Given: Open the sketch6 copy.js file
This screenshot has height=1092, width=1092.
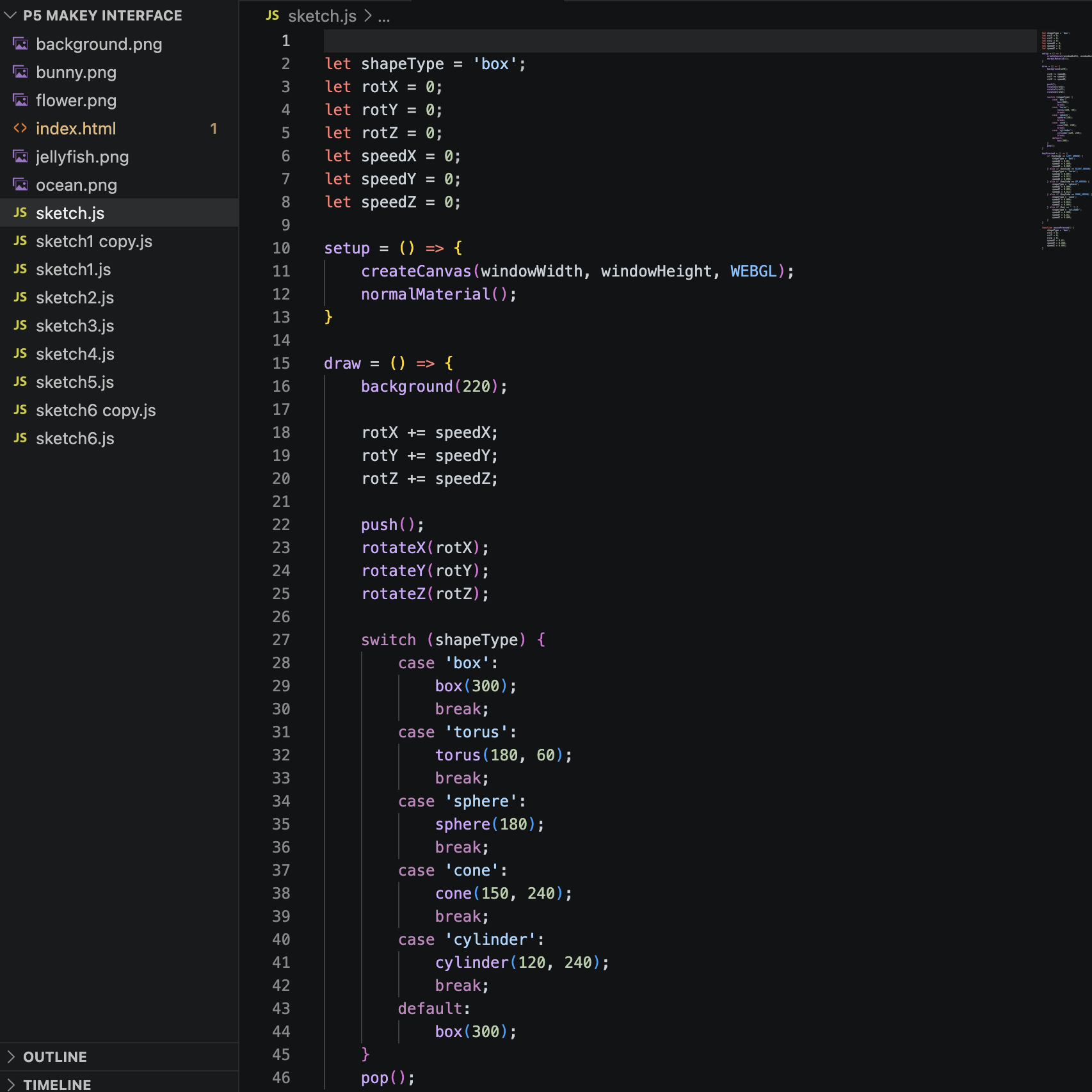Looking at the screenshot, I should click(95, 410).
